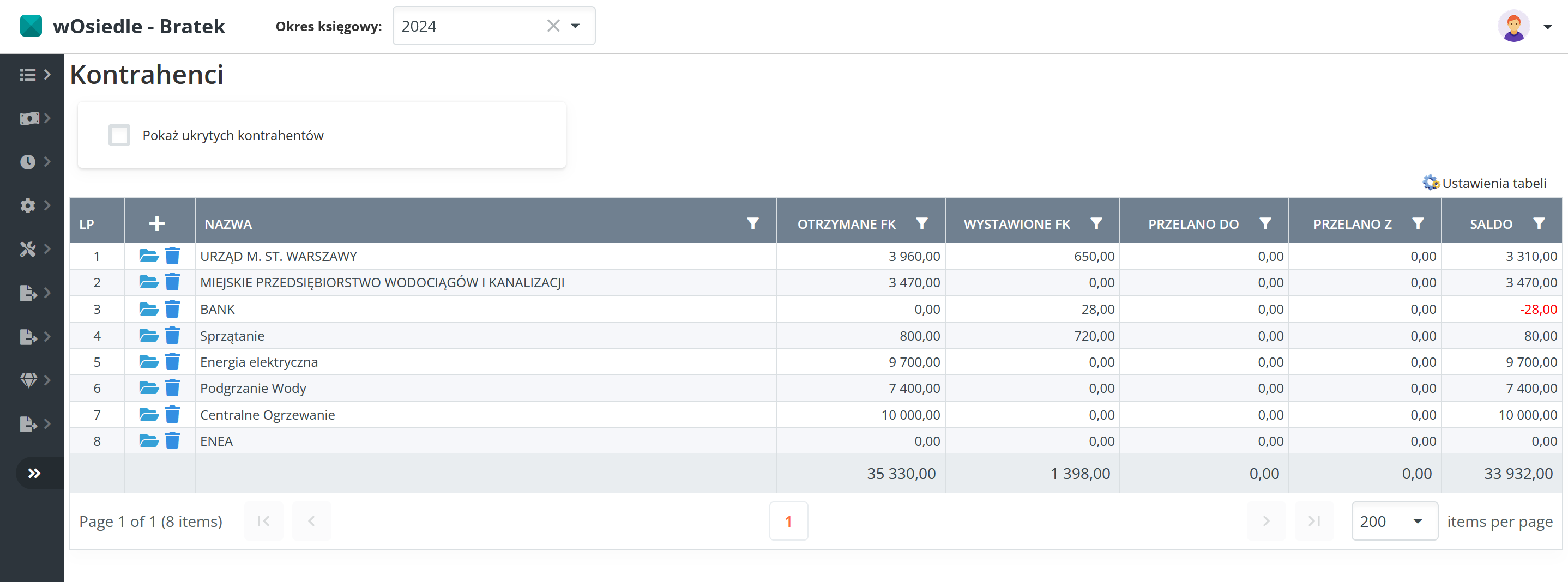The height and width of the screenshot is (582, 1568).
Task: Expand the Okres księgowy year dropdown
Action: pos(575,26)
